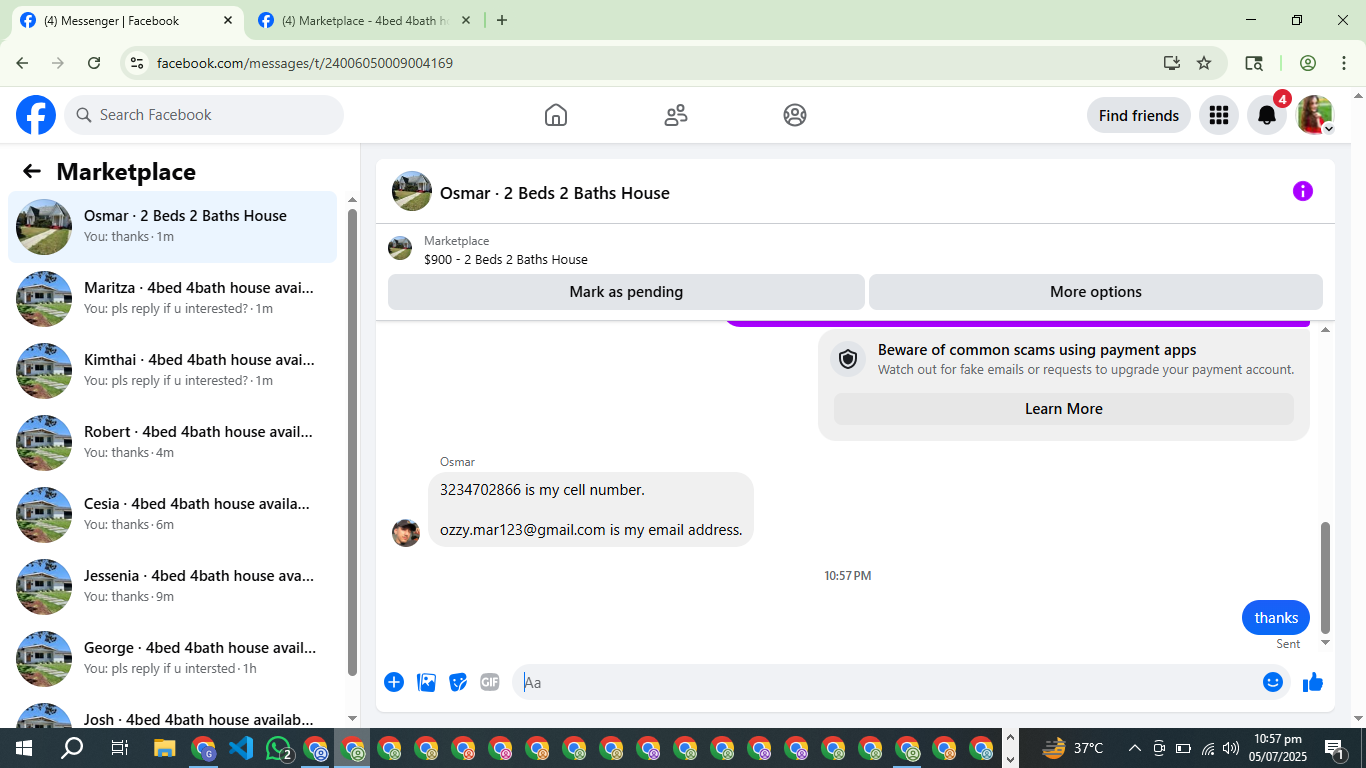The width and height of the screenshot is (1366, 768).
Task: Click the shield scam warning icon
Action: (x=848, y=359)
